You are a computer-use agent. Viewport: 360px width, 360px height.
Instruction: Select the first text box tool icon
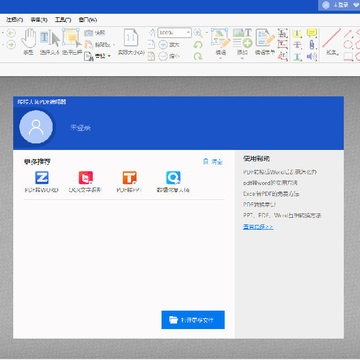click(x=283, y=33)
